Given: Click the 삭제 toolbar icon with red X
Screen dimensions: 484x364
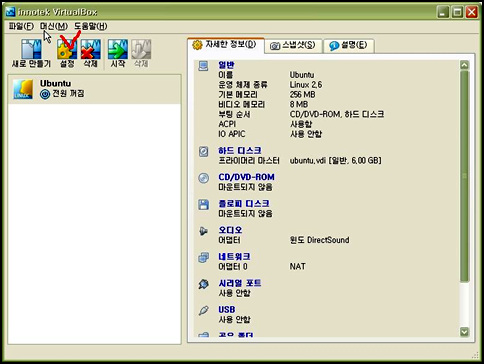Looking at the screenshot, I should pyautogui.click(x=91, y=49).
